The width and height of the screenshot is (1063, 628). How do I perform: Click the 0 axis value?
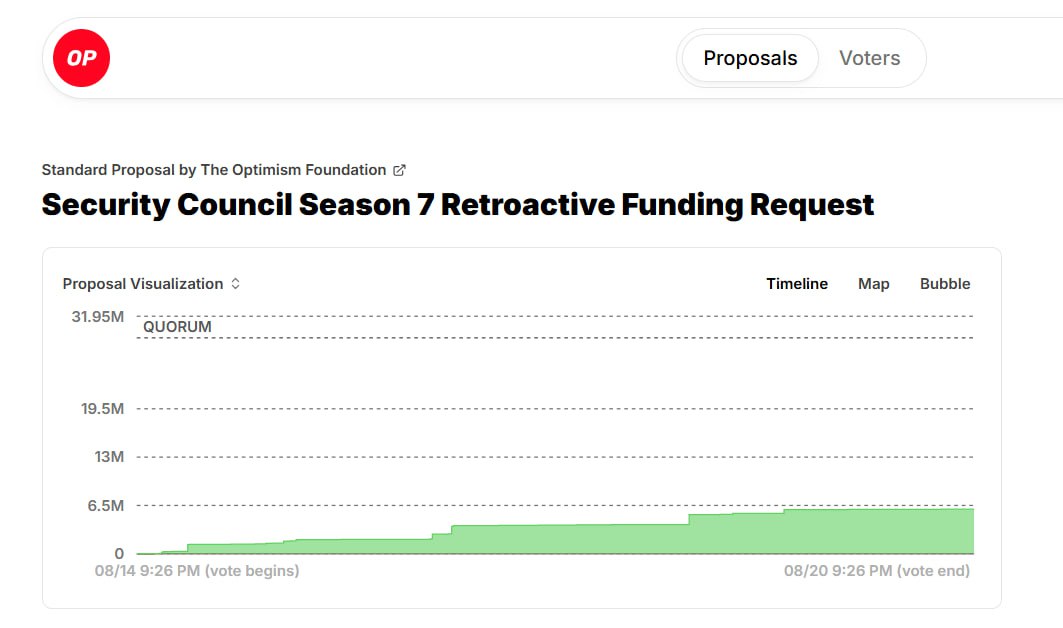(x=119, y=554)
